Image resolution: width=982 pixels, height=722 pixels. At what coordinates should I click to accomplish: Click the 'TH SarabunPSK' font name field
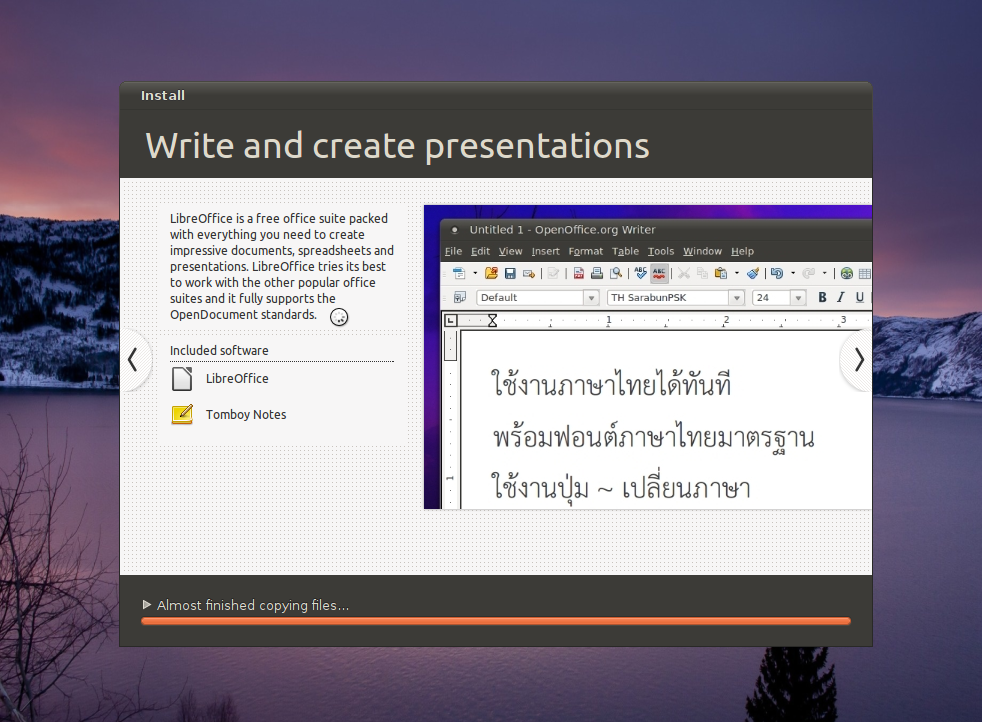(668, 297)
